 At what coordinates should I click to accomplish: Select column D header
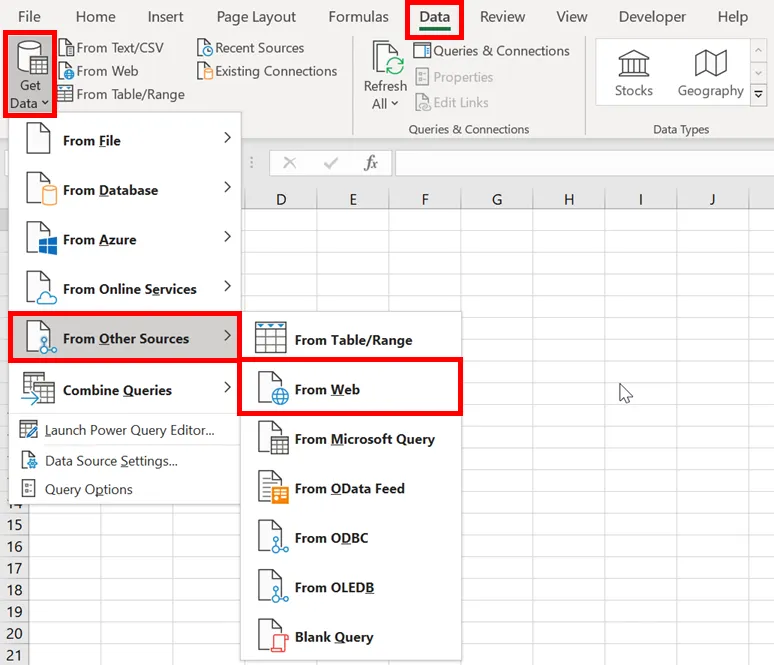click(281, 199)
